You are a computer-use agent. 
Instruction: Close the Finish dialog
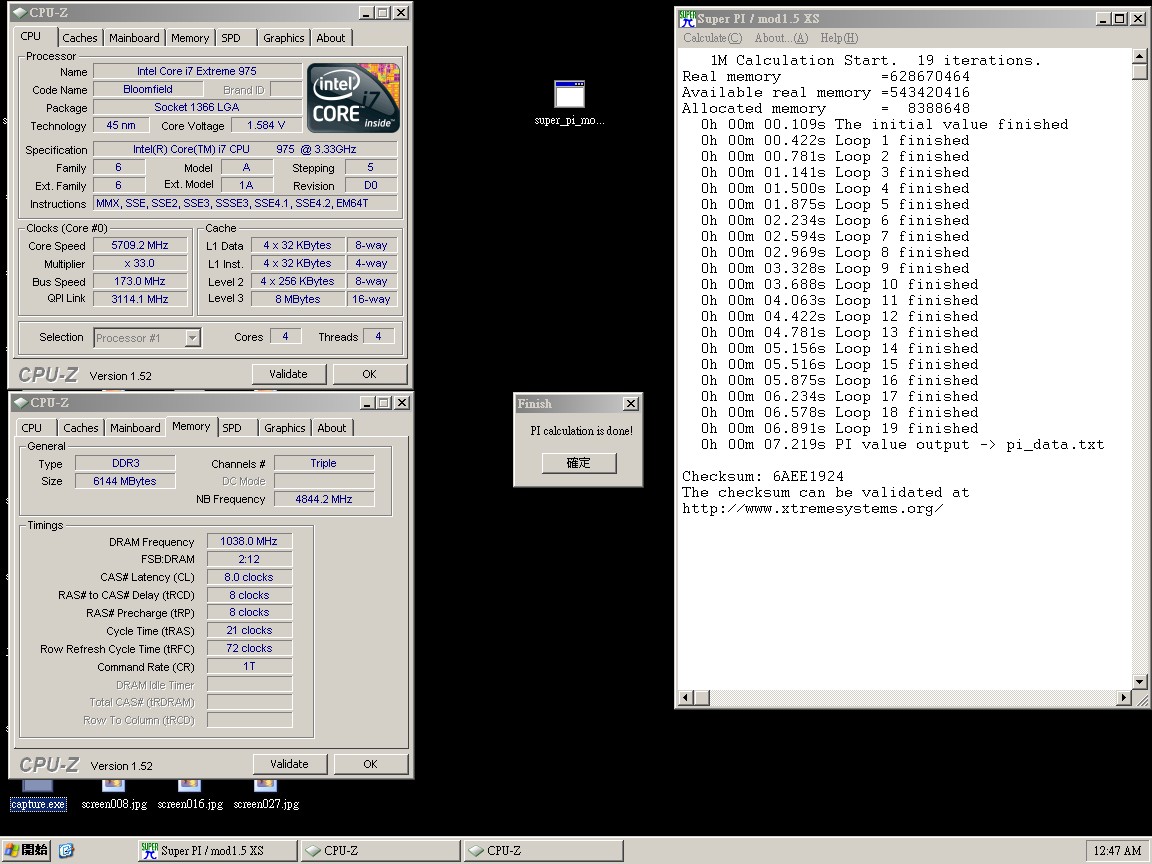tap(631, 403)
